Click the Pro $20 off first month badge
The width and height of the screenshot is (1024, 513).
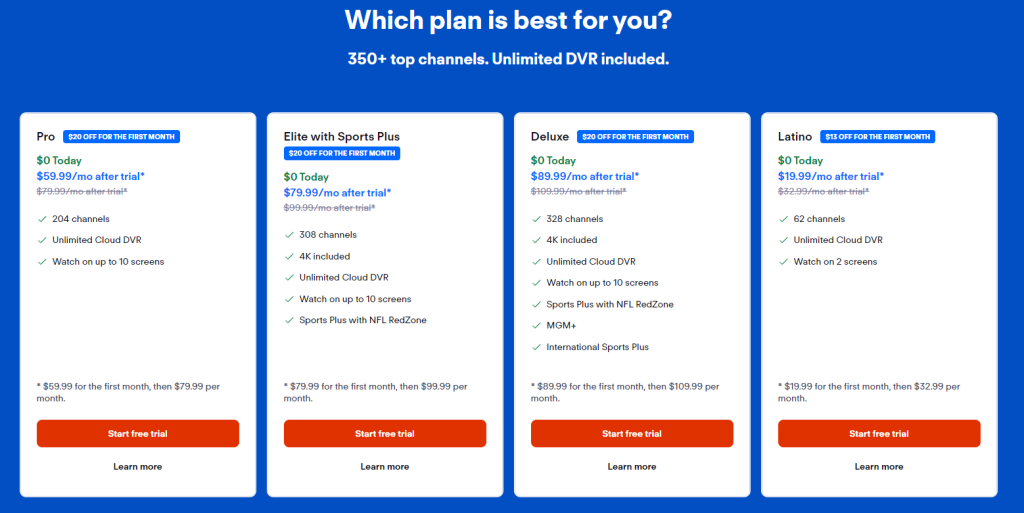[x=121, y=136]
